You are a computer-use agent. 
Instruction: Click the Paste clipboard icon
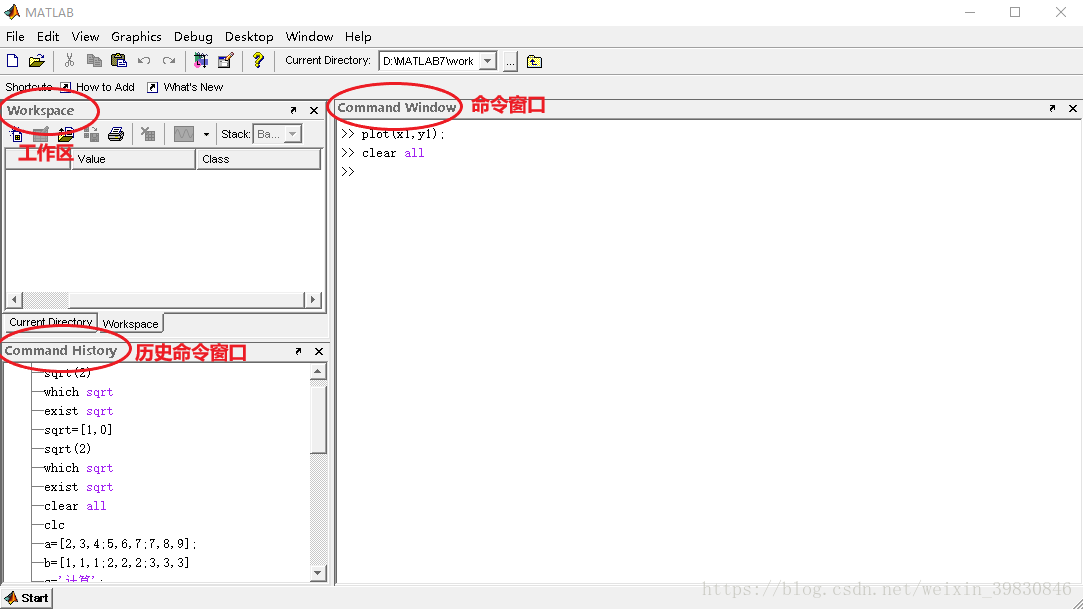click(x=119, y=61)
